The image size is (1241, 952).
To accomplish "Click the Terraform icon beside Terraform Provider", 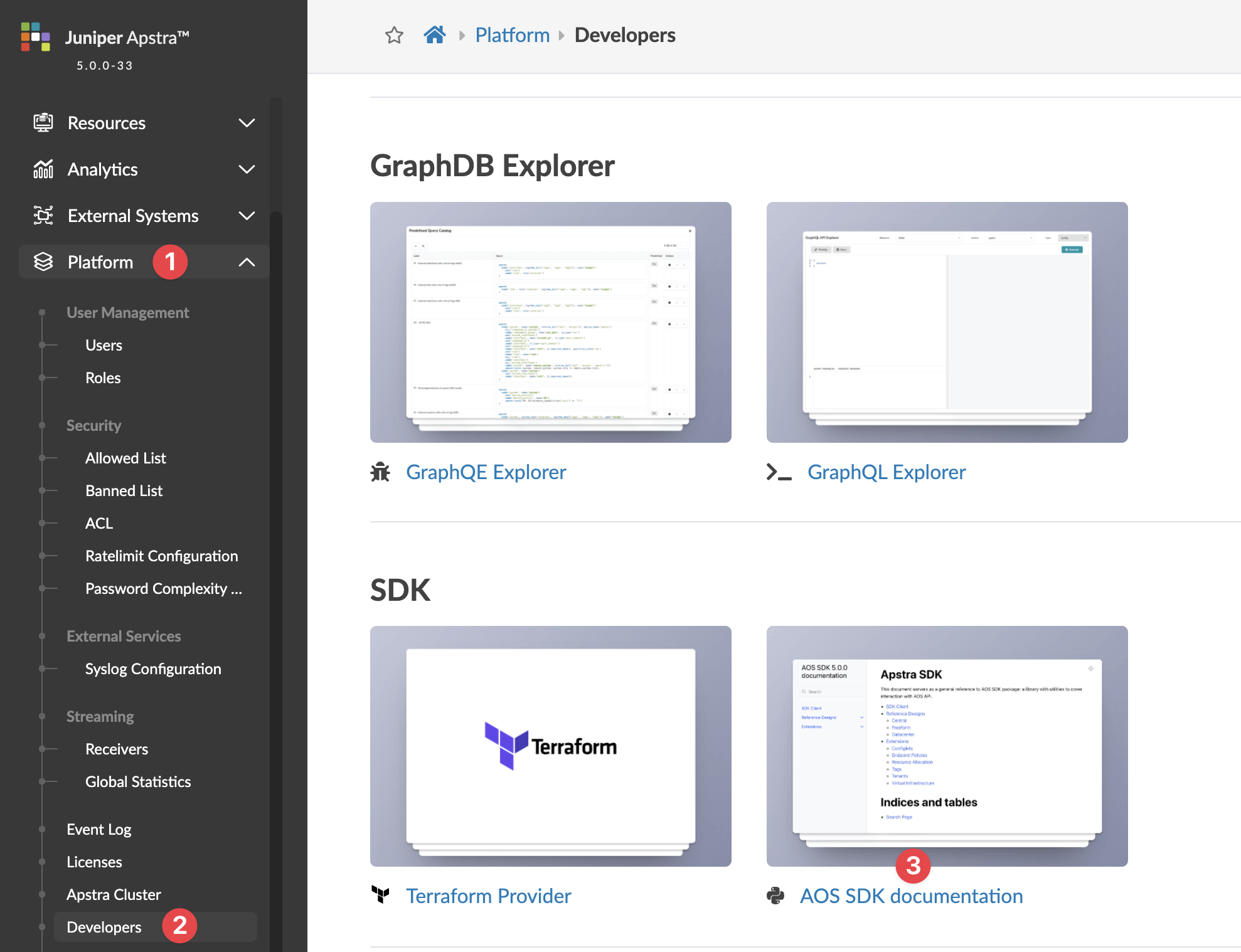I will pyautogui.click(x=380, y=896).
